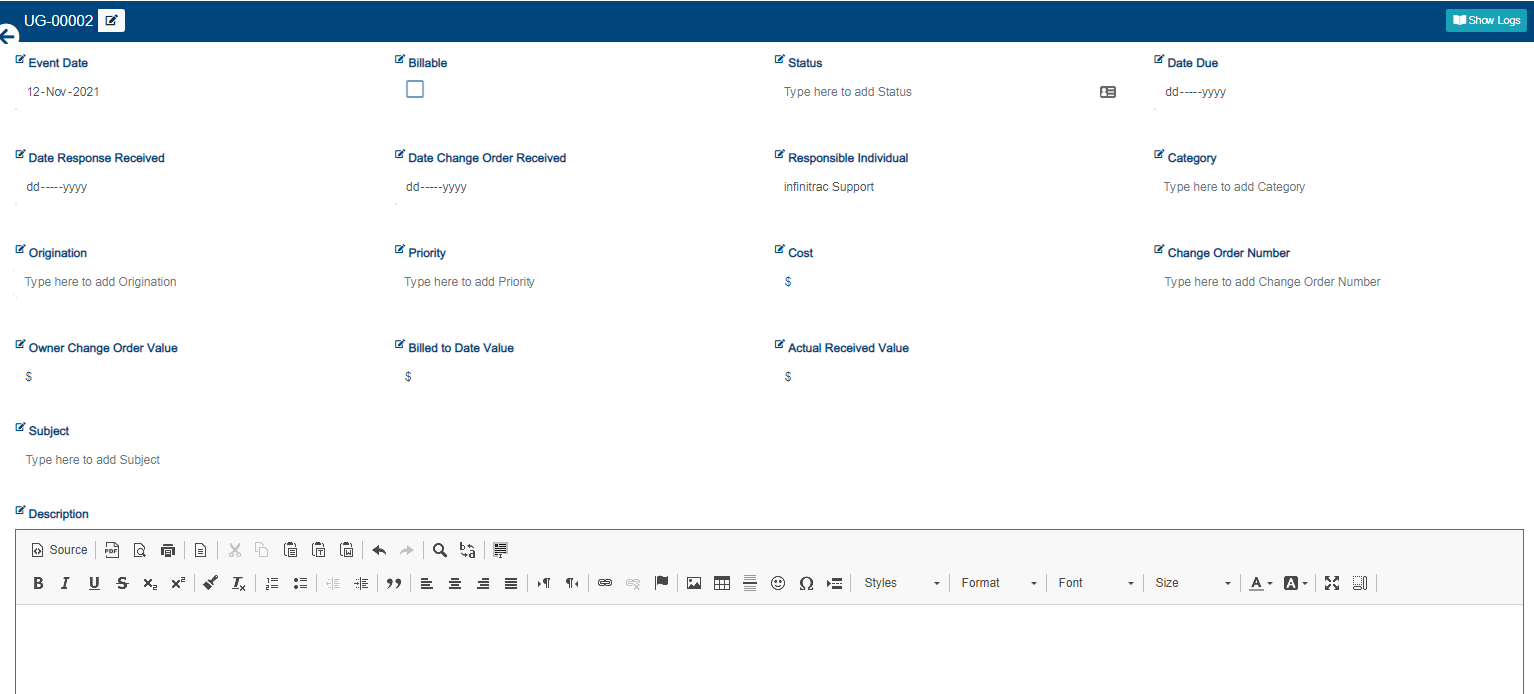
Task: Insert a table into the description
Action: point(722,583)
